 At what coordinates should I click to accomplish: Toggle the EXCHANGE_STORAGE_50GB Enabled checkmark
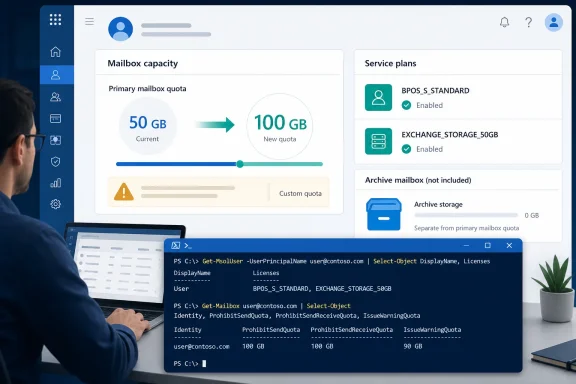pos(406,149)
